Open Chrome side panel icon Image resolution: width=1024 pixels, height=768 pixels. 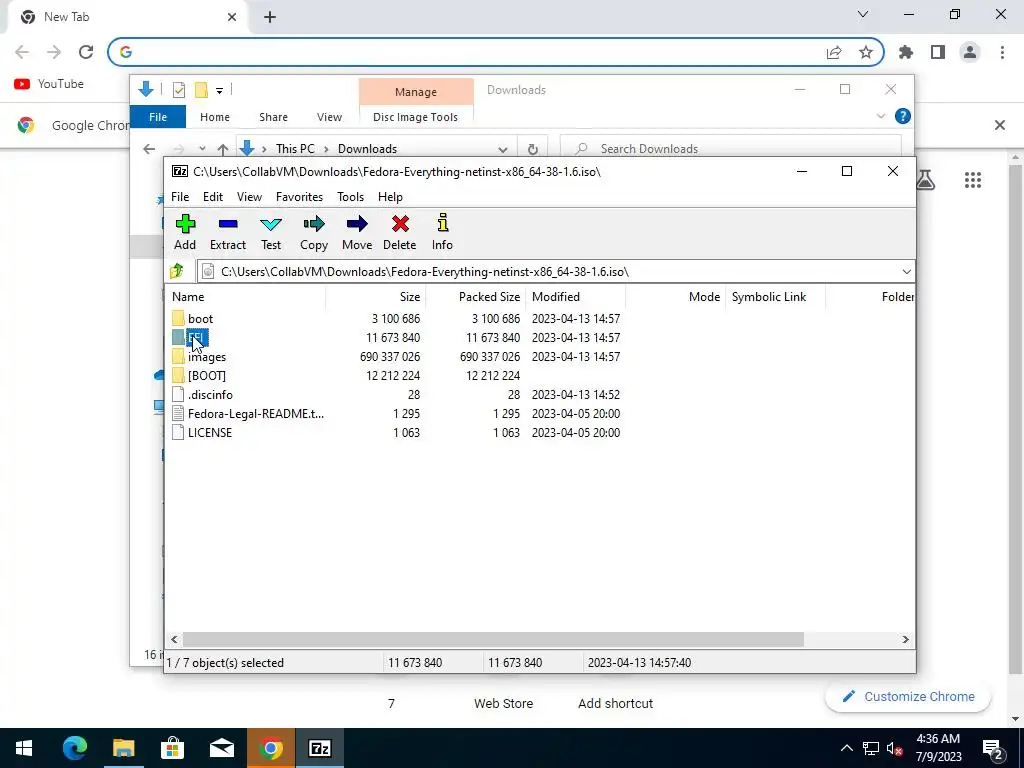click(x=938, y=52)
